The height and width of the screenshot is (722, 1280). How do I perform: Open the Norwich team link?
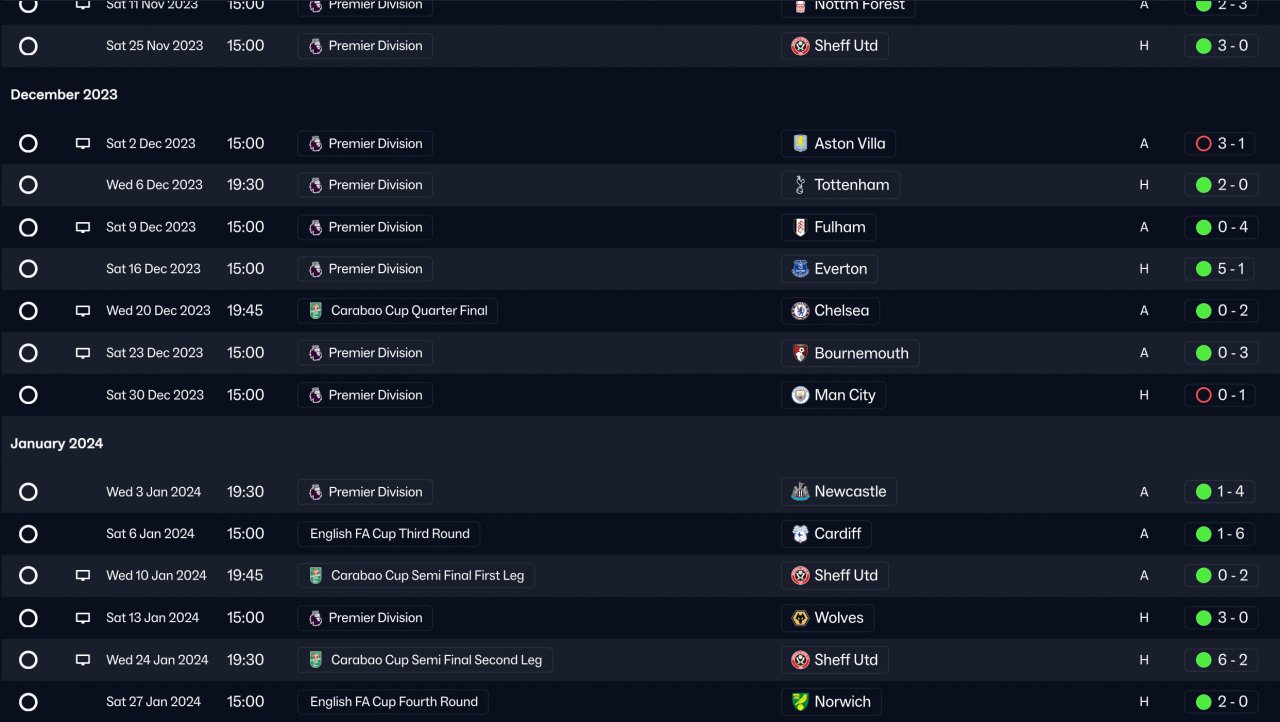842,702
